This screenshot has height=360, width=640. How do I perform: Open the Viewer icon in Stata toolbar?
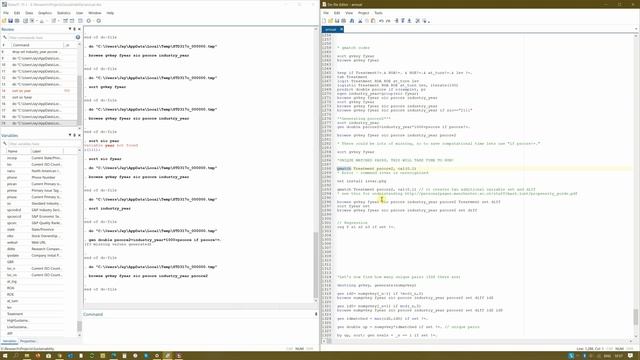click(x=32, y=21)
